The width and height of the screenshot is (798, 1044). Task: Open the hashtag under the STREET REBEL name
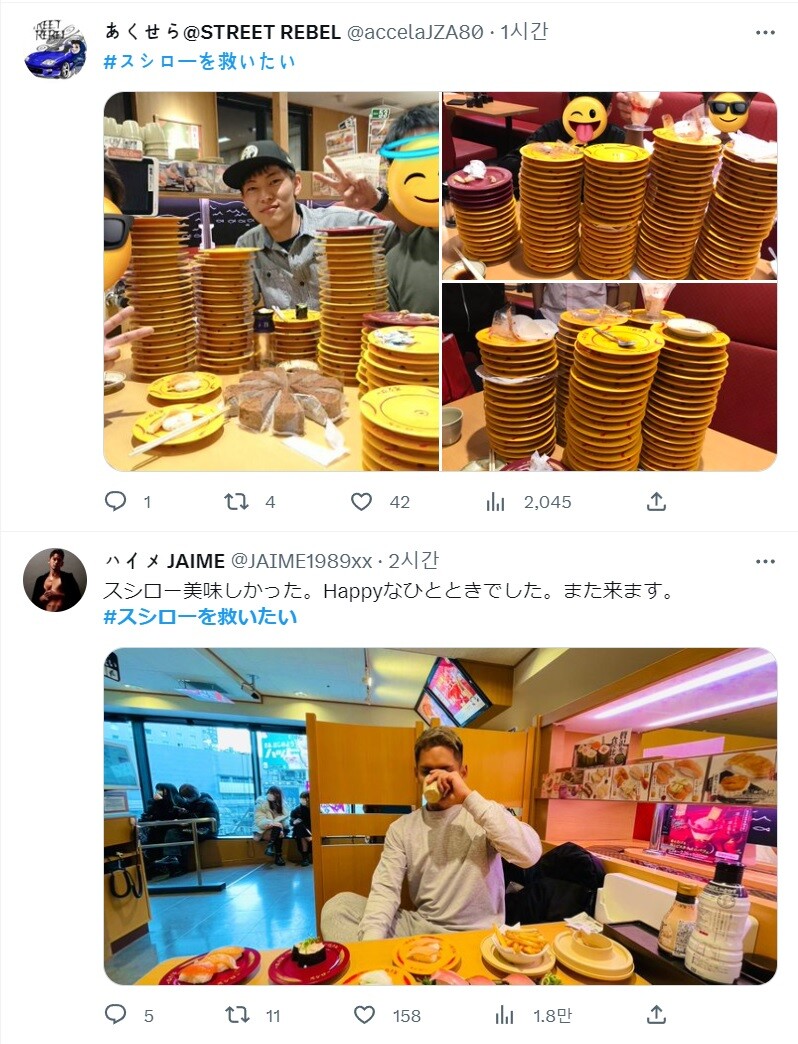click(x=200, y=61)
